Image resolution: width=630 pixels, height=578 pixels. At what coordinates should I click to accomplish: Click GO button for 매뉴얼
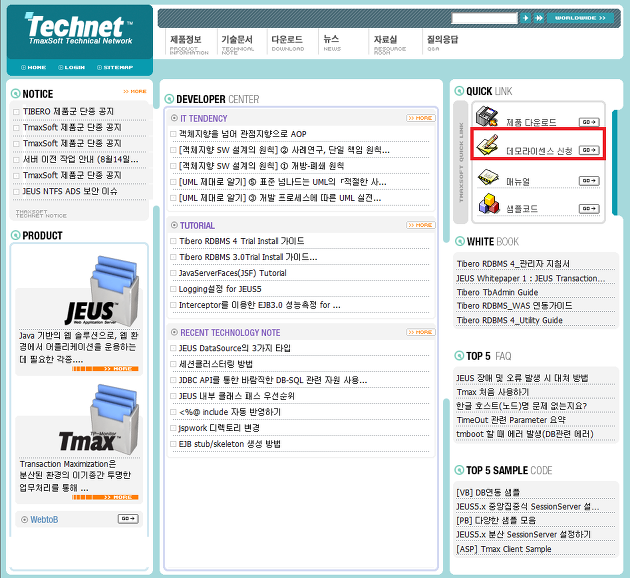point(589,181)
